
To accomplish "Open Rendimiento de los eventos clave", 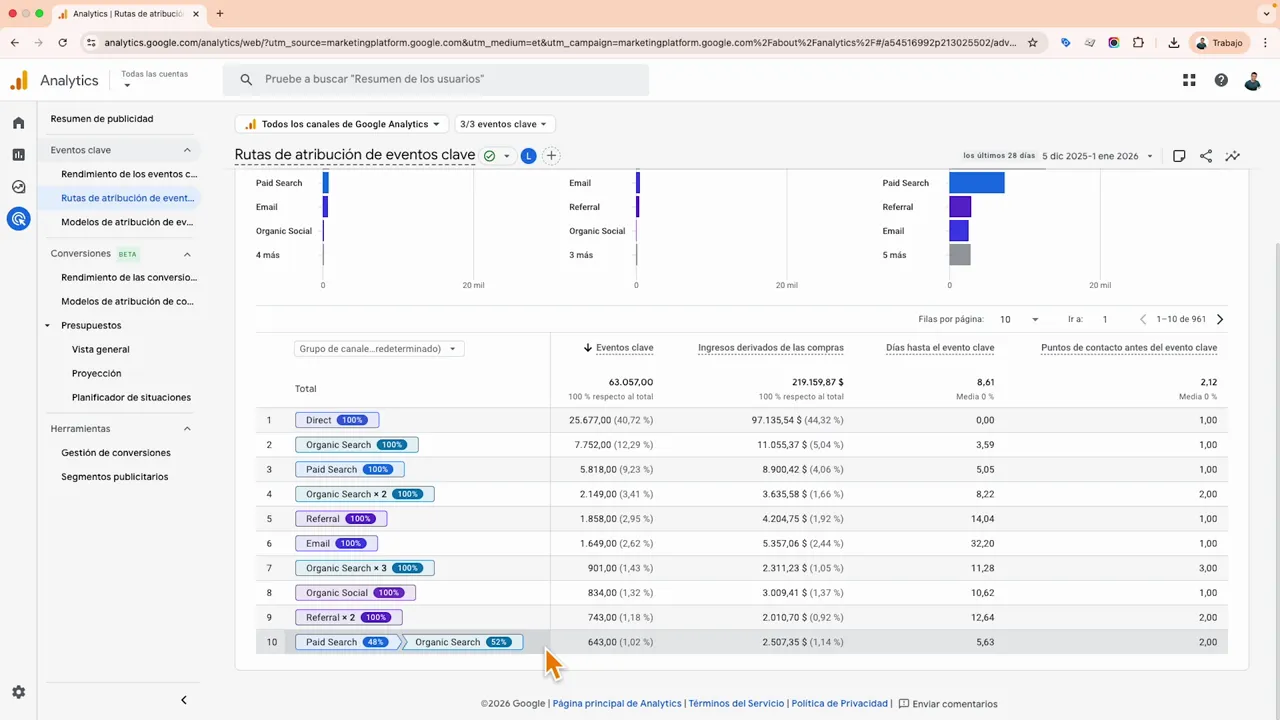I will click(129, 174).
